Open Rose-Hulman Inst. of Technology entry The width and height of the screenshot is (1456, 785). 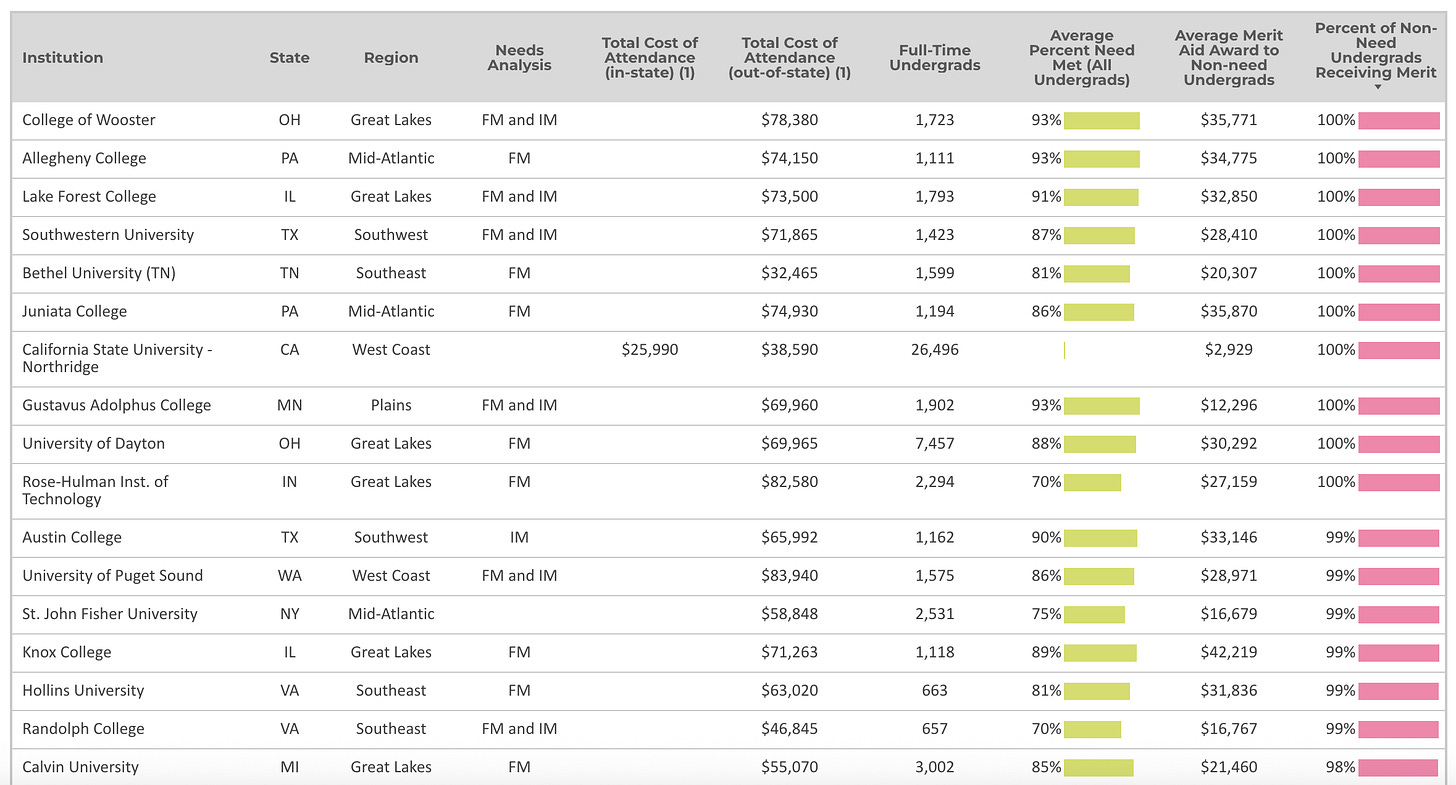[95, 490]
